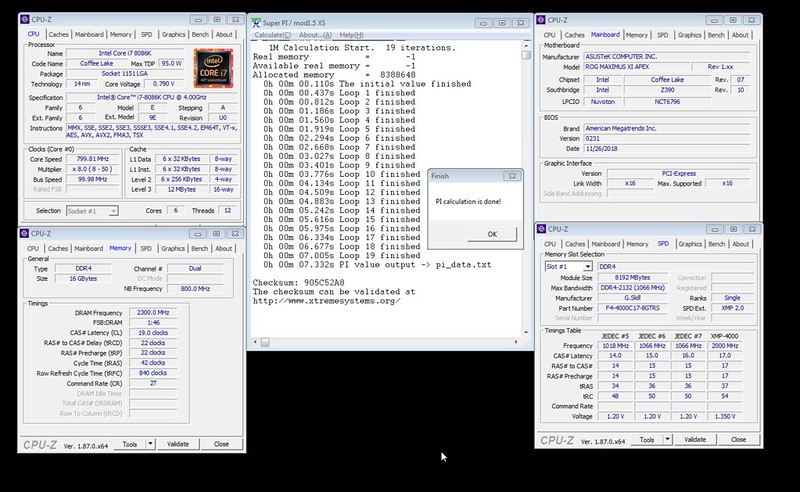Image resolution: width=800 pixels, height=492 pixels.
Task: Click the Intel Core i7 logo badge
Action: tap(213, 68)
